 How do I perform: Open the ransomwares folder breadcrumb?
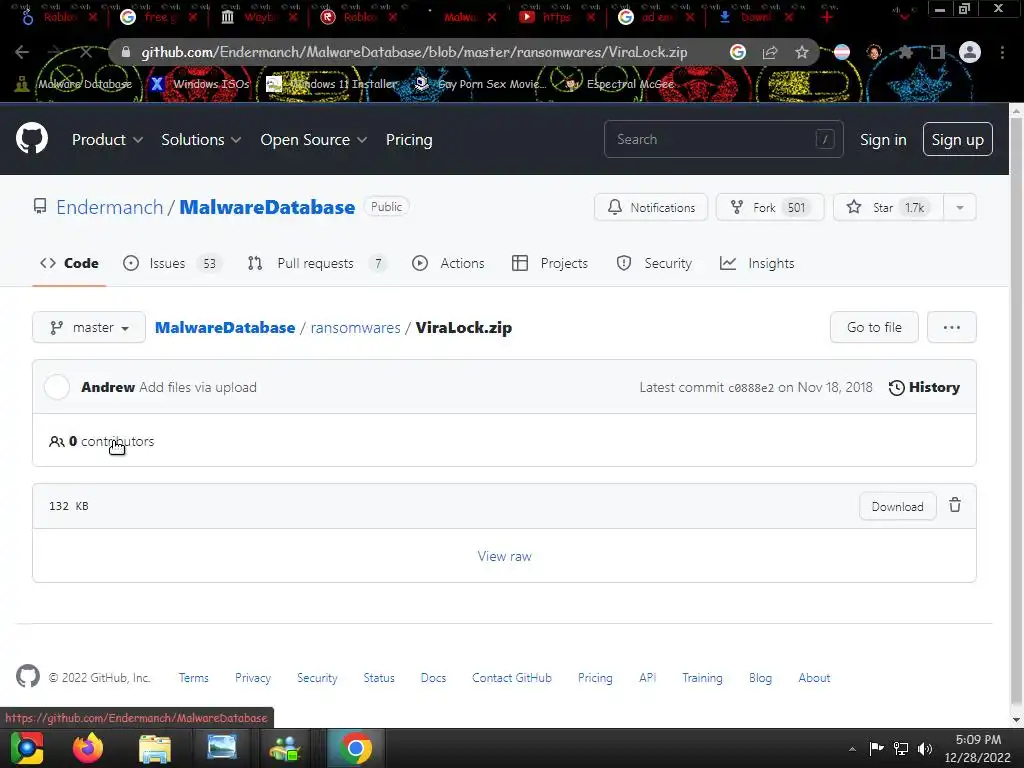(x=355, y=327)
